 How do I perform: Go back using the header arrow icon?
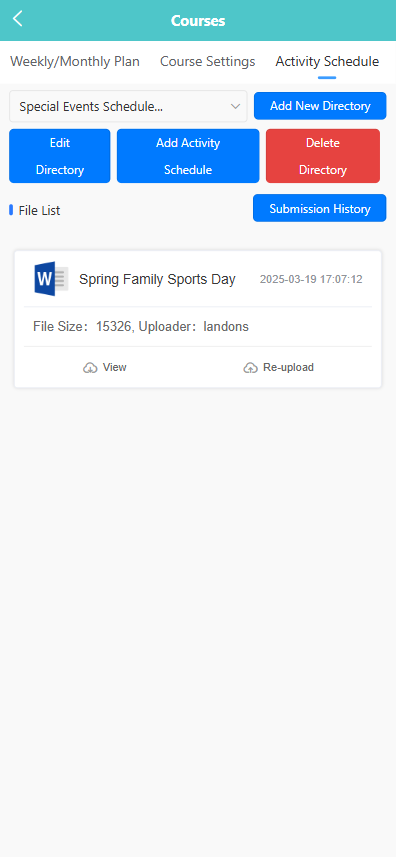point(17,19)
